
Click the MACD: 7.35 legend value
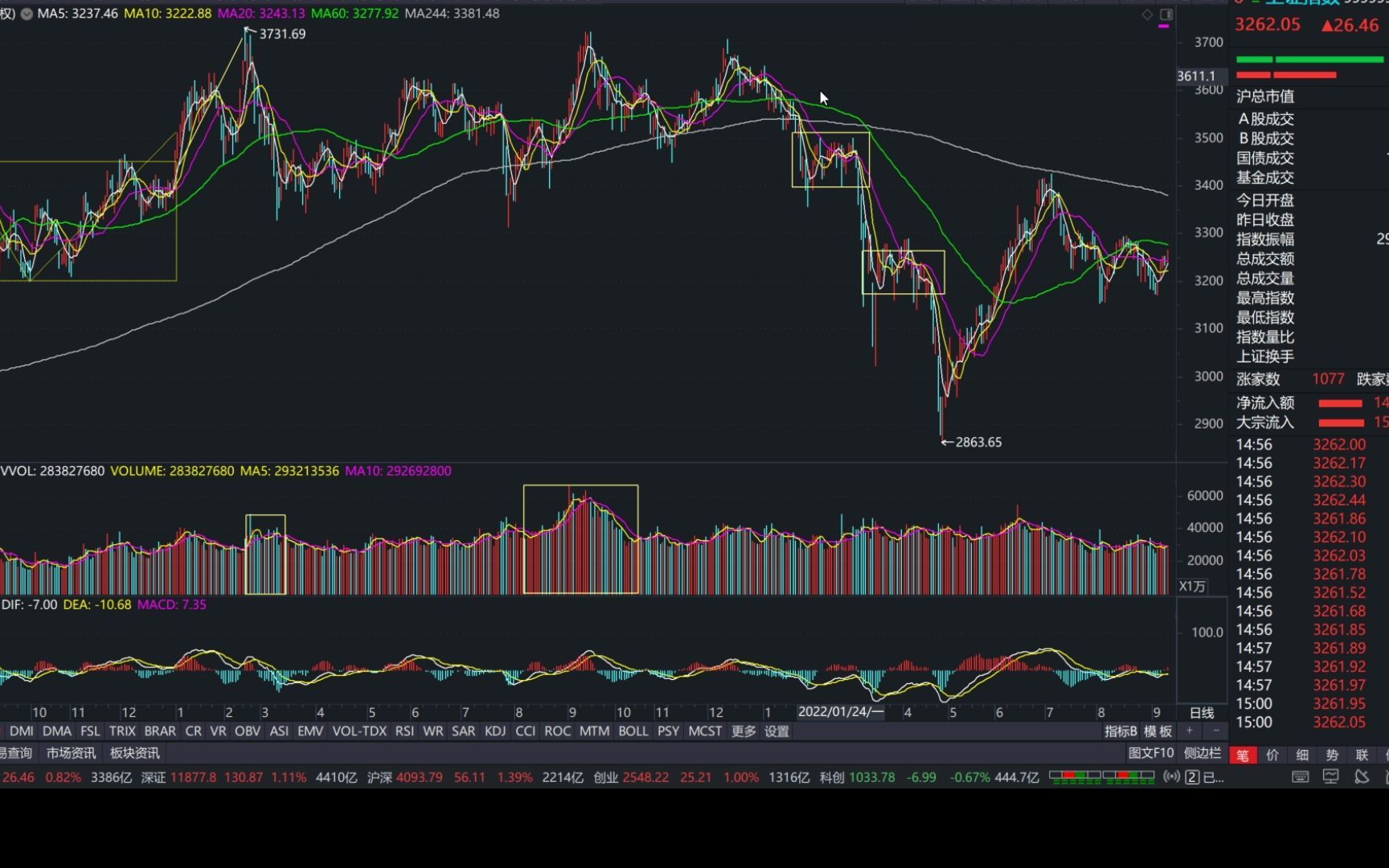click(x=172, y=604)
